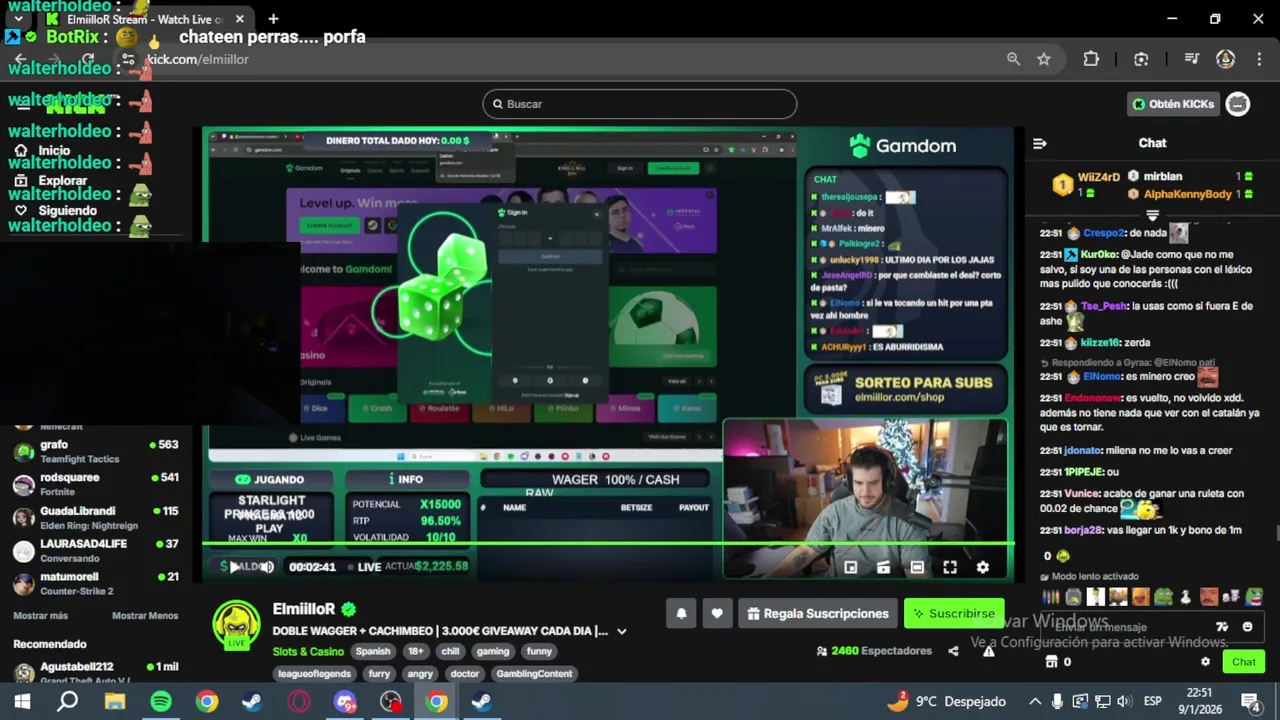The height and width of the screenshot is (720, 1280).
Task: Insert the goose emote from quick emotes
Action: tap(1185, 597)
